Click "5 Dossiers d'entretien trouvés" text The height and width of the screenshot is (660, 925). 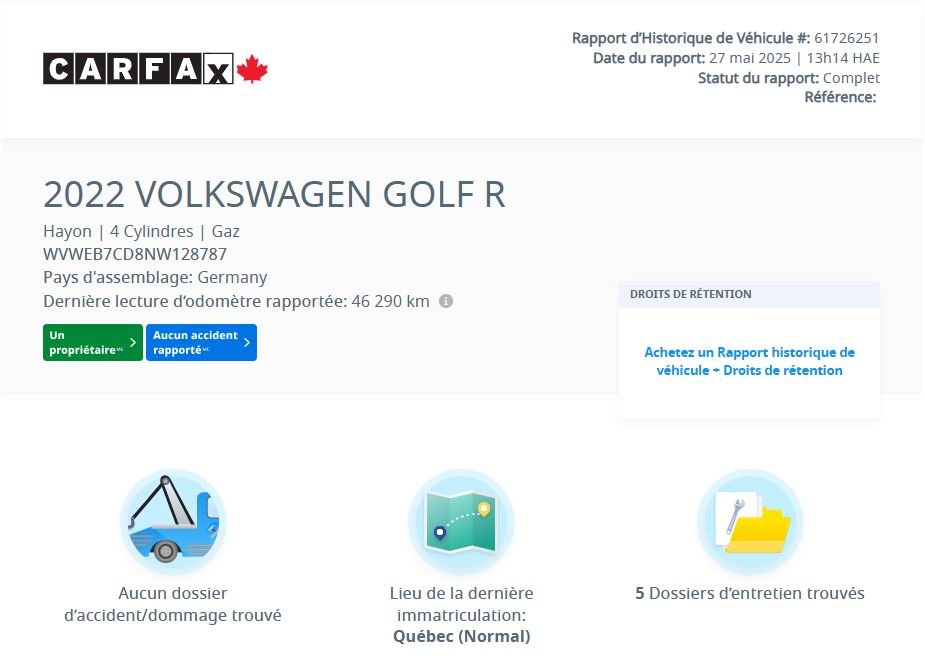750,593
